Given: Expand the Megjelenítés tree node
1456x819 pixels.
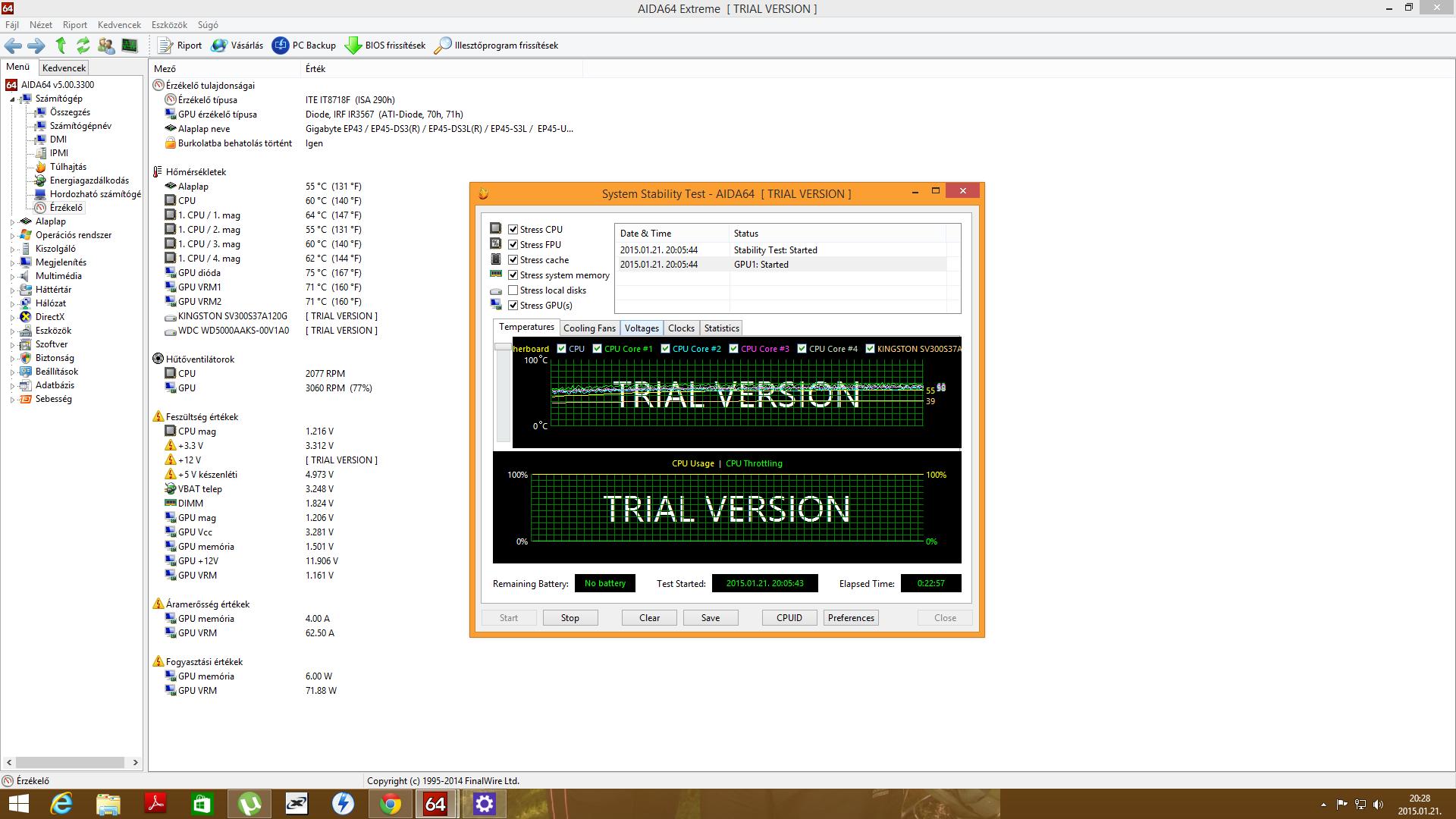Looking at the screenshot, I should (13, 263).
